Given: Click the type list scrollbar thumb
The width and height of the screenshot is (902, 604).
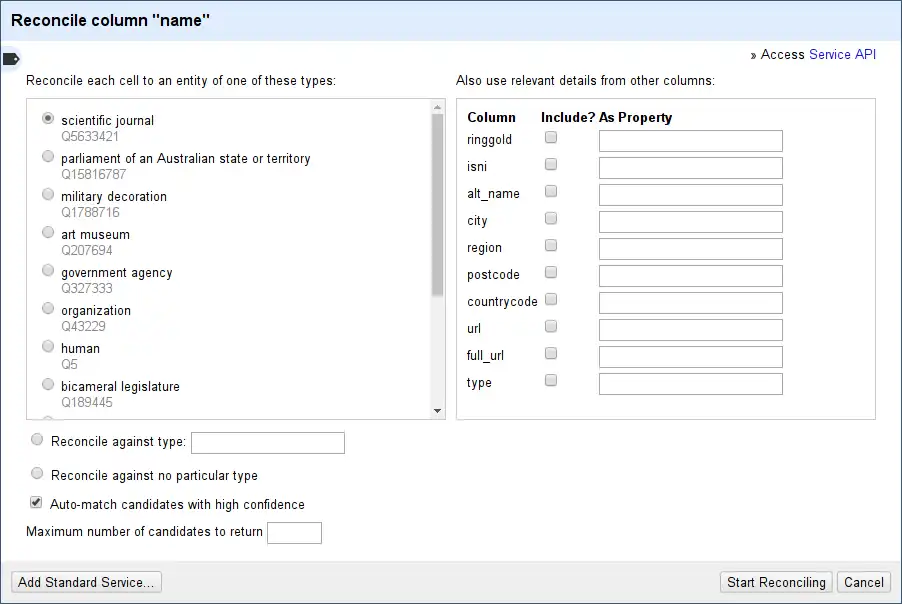Looking at the screenshot, I should (437, 204).
